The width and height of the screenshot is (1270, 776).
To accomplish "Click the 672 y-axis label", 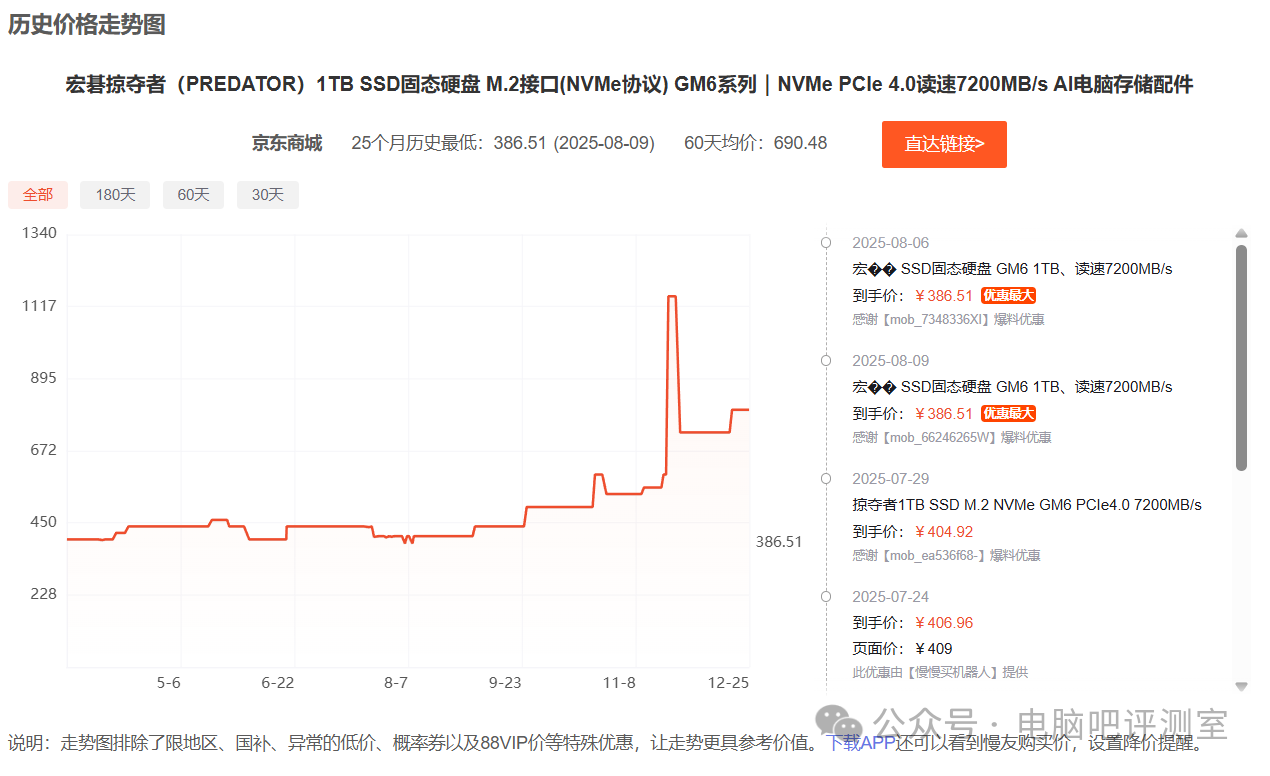I will pyautogui.click(x=43, y=450).
